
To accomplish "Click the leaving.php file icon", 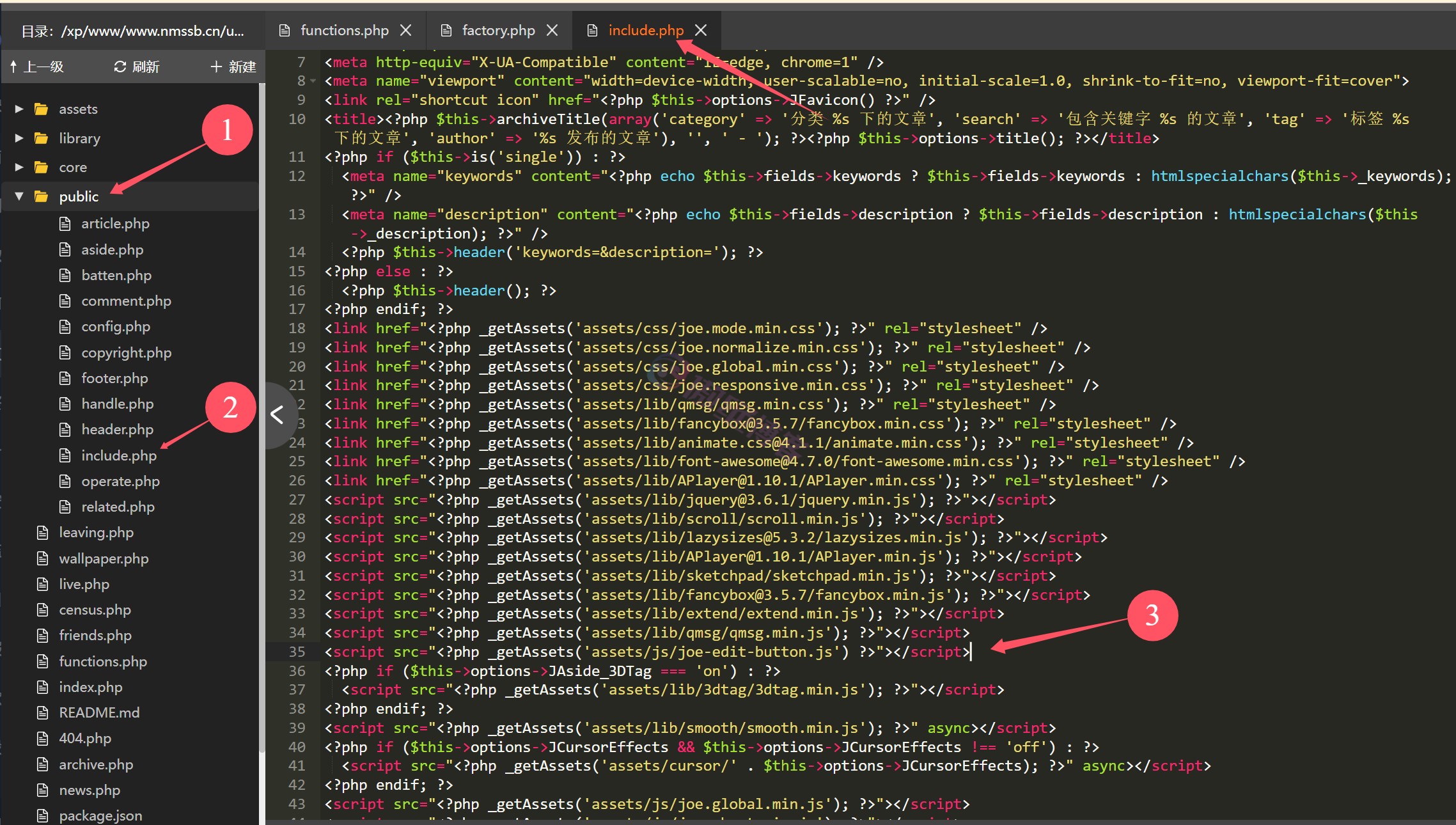I will tap(42, 532).
